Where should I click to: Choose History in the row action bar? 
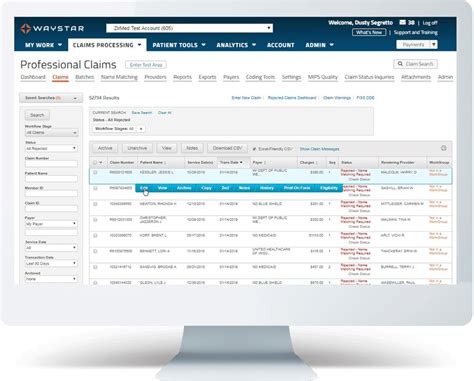pyautogui.click(x=267, y=188)
